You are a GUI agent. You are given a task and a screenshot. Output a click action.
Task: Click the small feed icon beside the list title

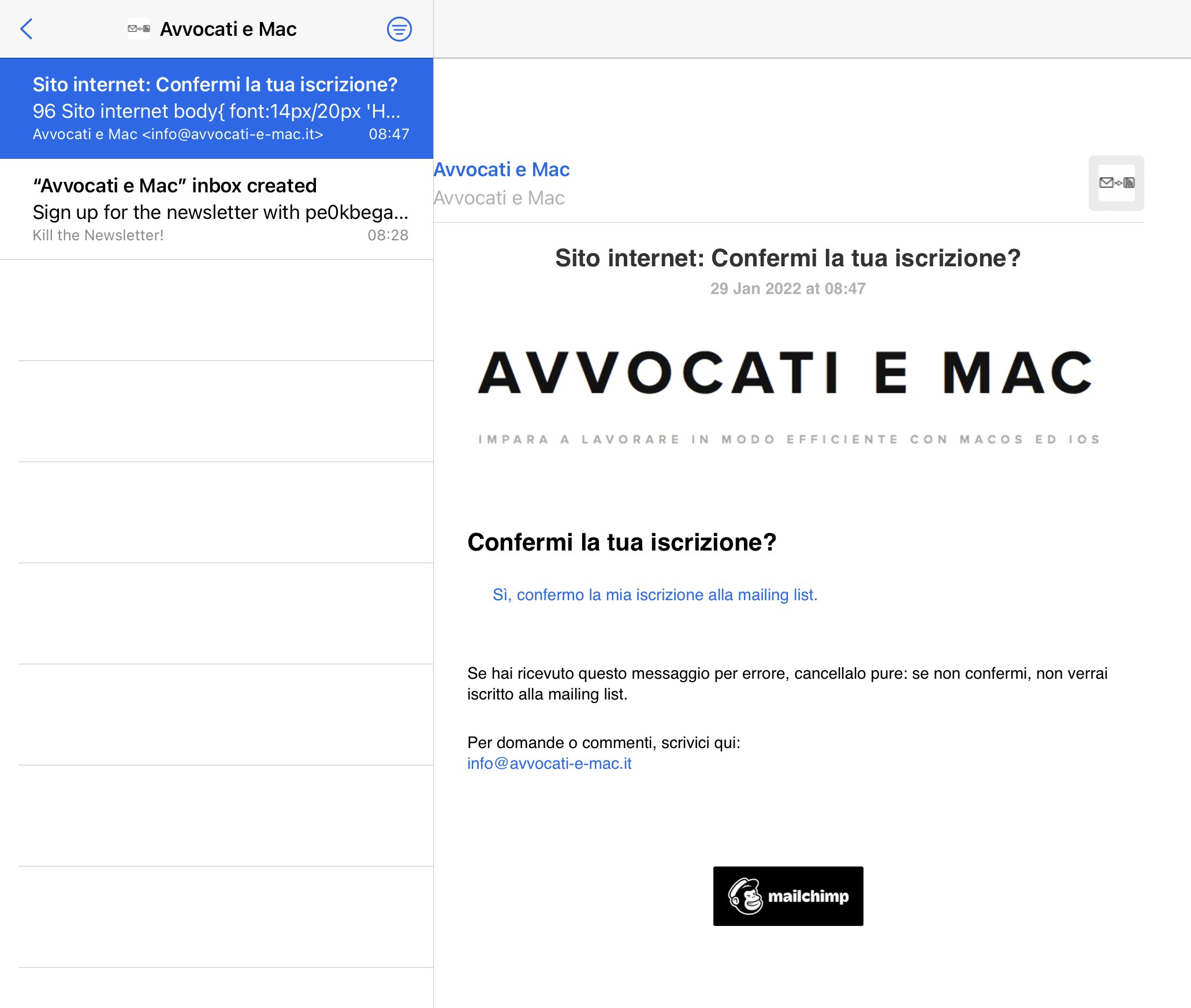pos(139,29)
